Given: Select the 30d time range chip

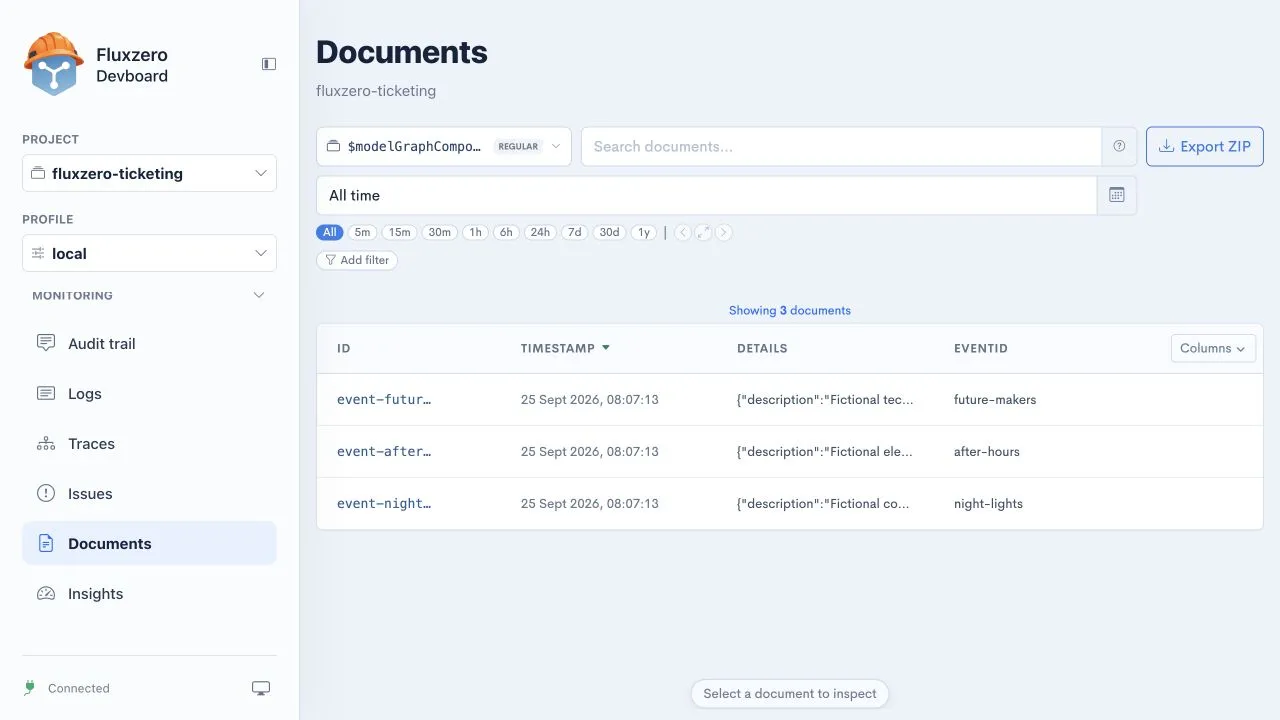Looking at the screenshot, I should pos(609,232).
